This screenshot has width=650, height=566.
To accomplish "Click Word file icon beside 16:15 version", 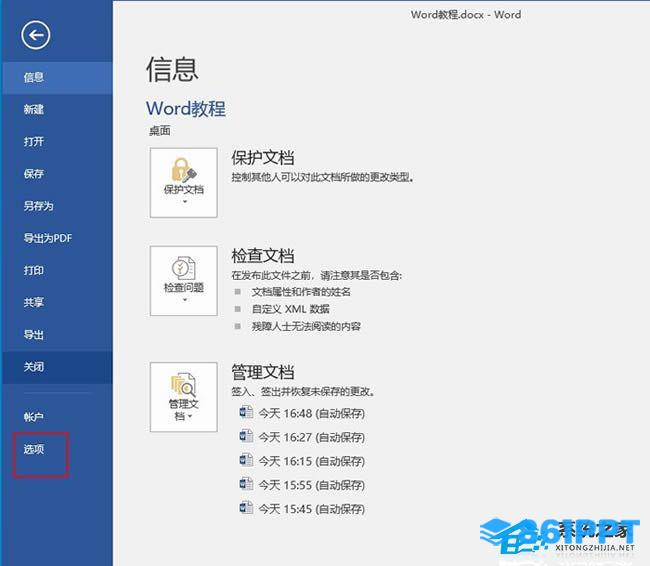I will tap(246, 460).
